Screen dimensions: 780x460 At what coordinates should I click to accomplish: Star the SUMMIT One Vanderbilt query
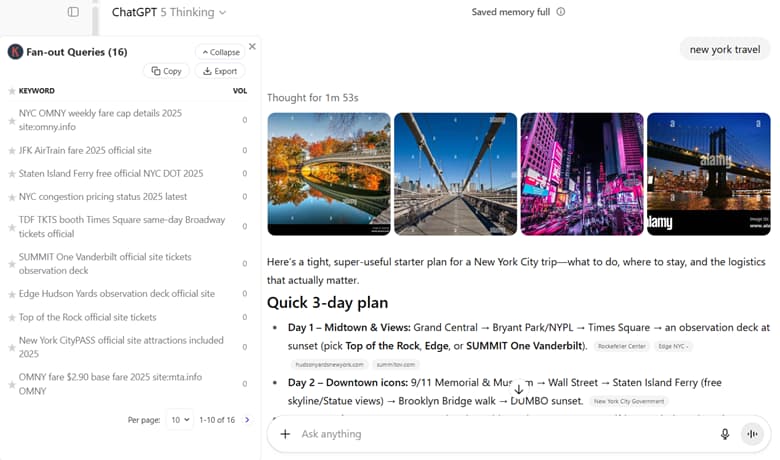11,264
